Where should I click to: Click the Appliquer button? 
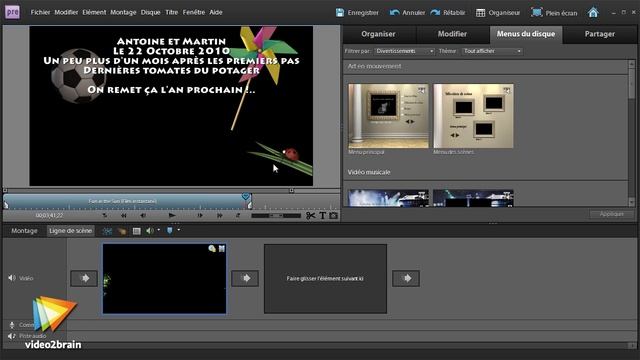(x=611, y=214)
